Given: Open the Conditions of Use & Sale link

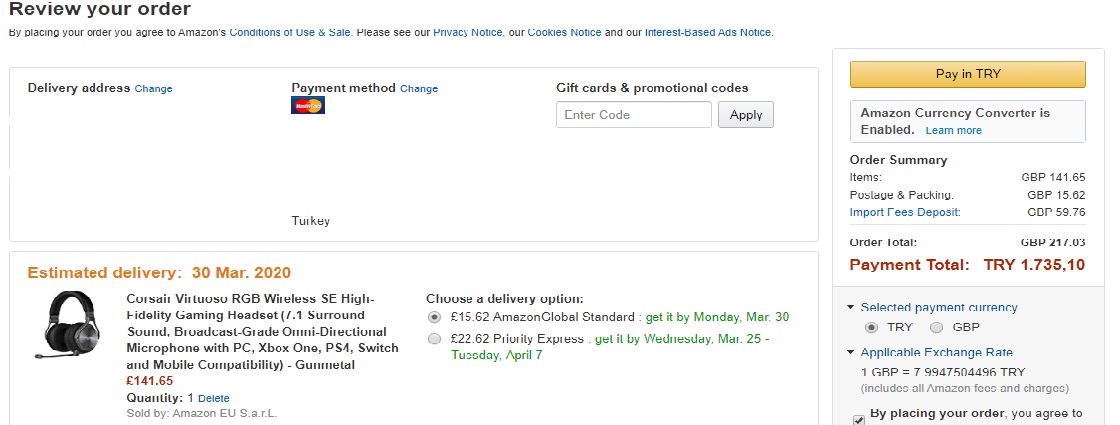Looking at the screenshot, I should coord(290,32).
